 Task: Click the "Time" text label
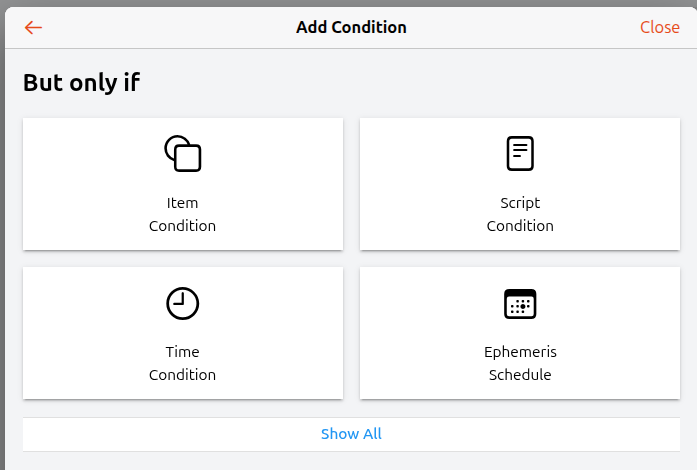click(x=183, y=352)
